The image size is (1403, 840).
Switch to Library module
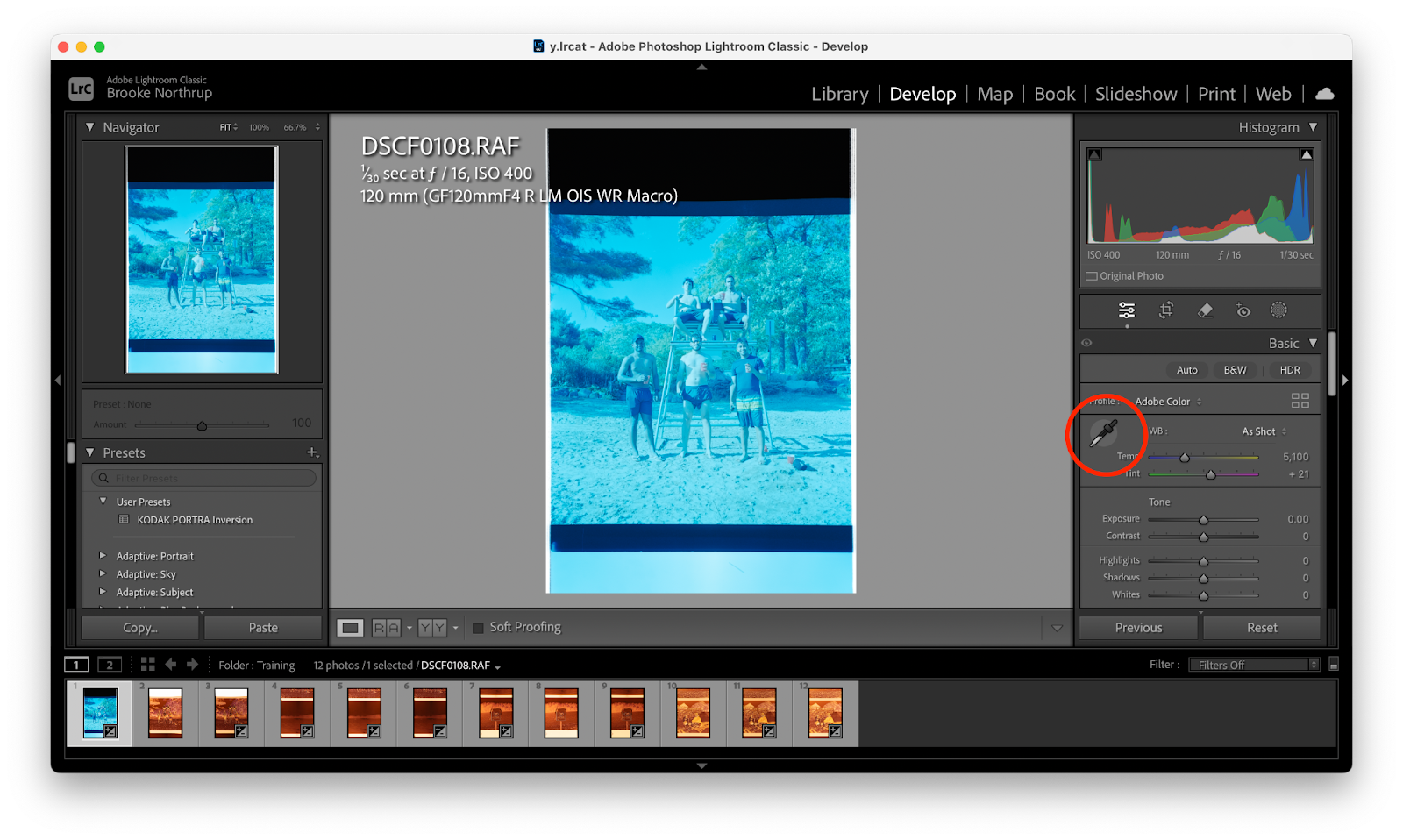click(840, 94)
